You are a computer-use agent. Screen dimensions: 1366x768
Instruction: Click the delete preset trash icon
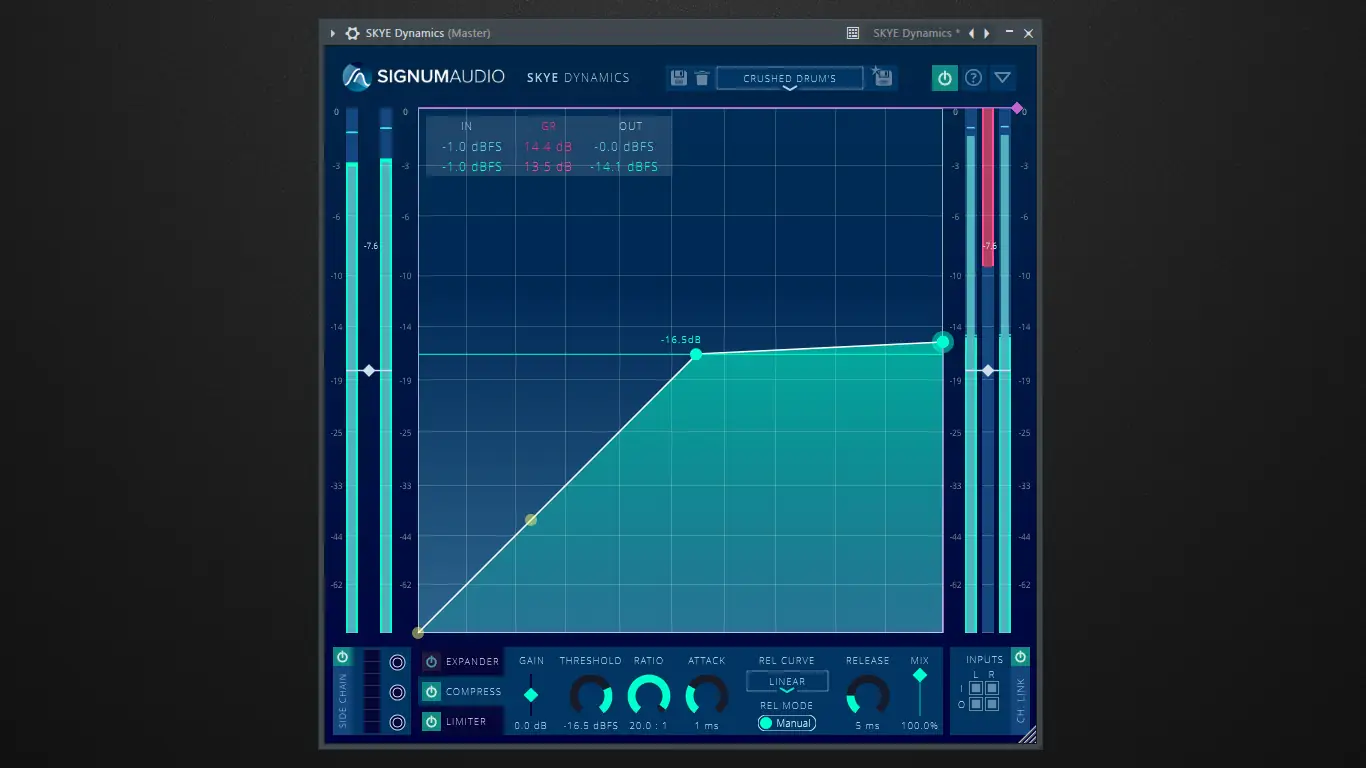pyautogui.click(x=702, y=77)
